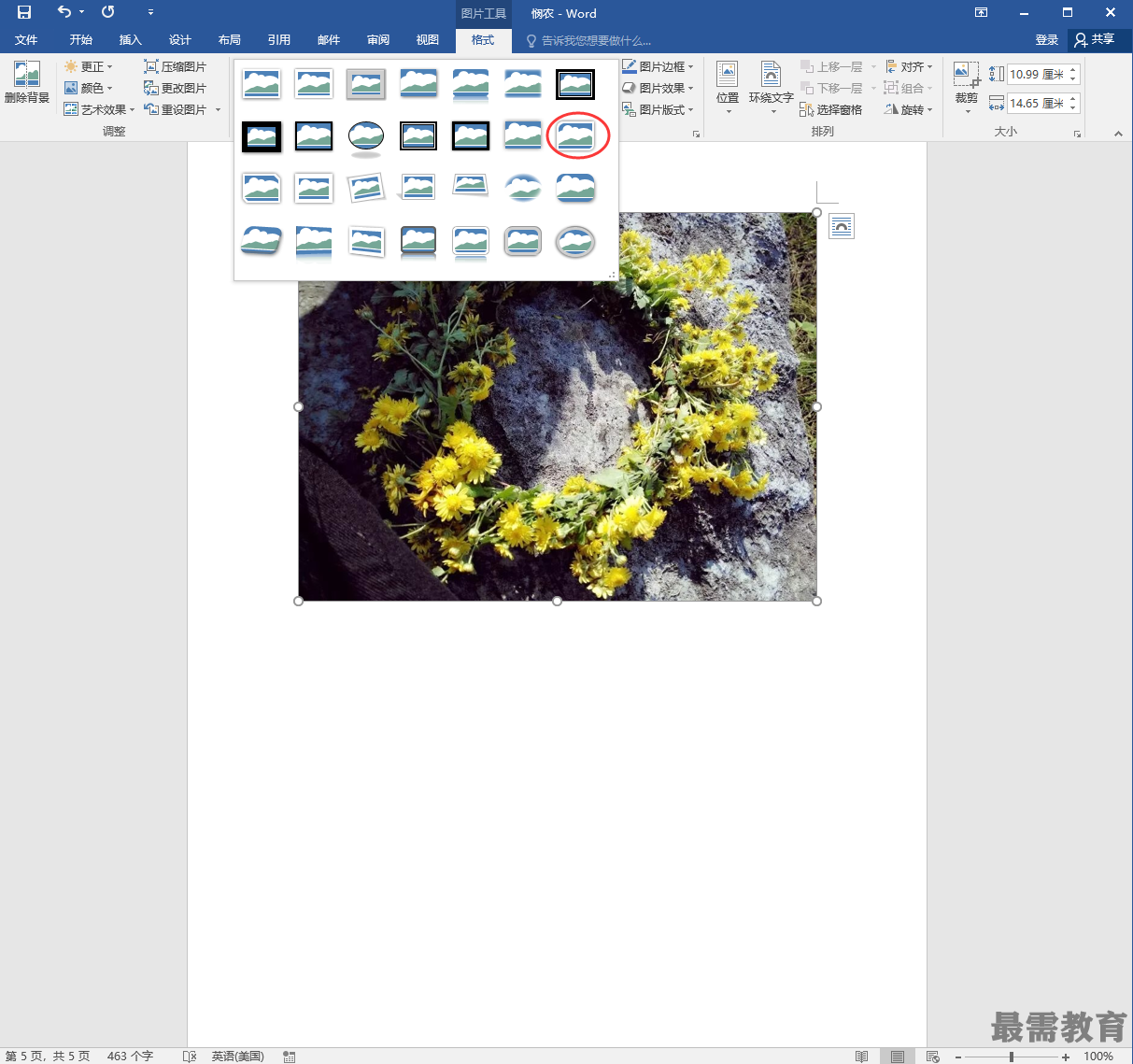Click 压缩图片 compress pictures
Viewport: 1133px width, 1064px height.
[x=175, y=66]
